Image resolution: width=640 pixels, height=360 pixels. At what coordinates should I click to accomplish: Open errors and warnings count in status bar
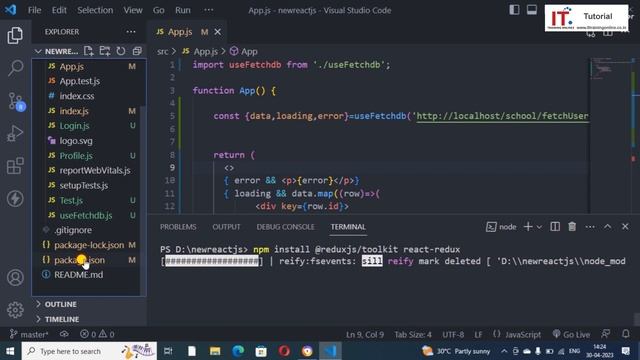[97, 334]
